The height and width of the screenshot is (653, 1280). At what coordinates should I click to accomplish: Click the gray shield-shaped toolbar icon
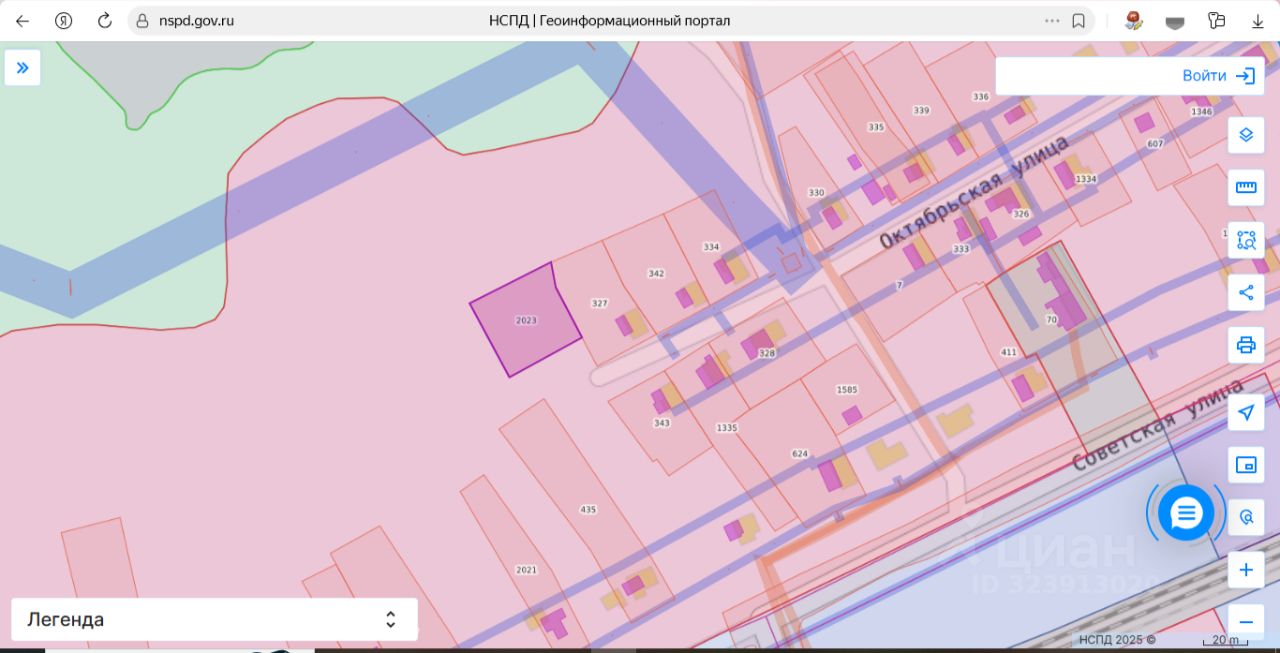coord(1175,21)
